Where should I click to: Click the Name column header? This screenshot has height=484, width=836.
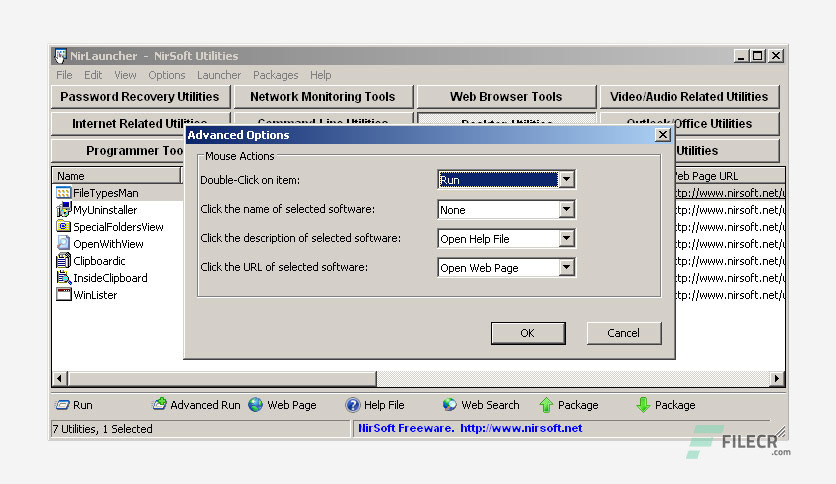pos(116,176)
